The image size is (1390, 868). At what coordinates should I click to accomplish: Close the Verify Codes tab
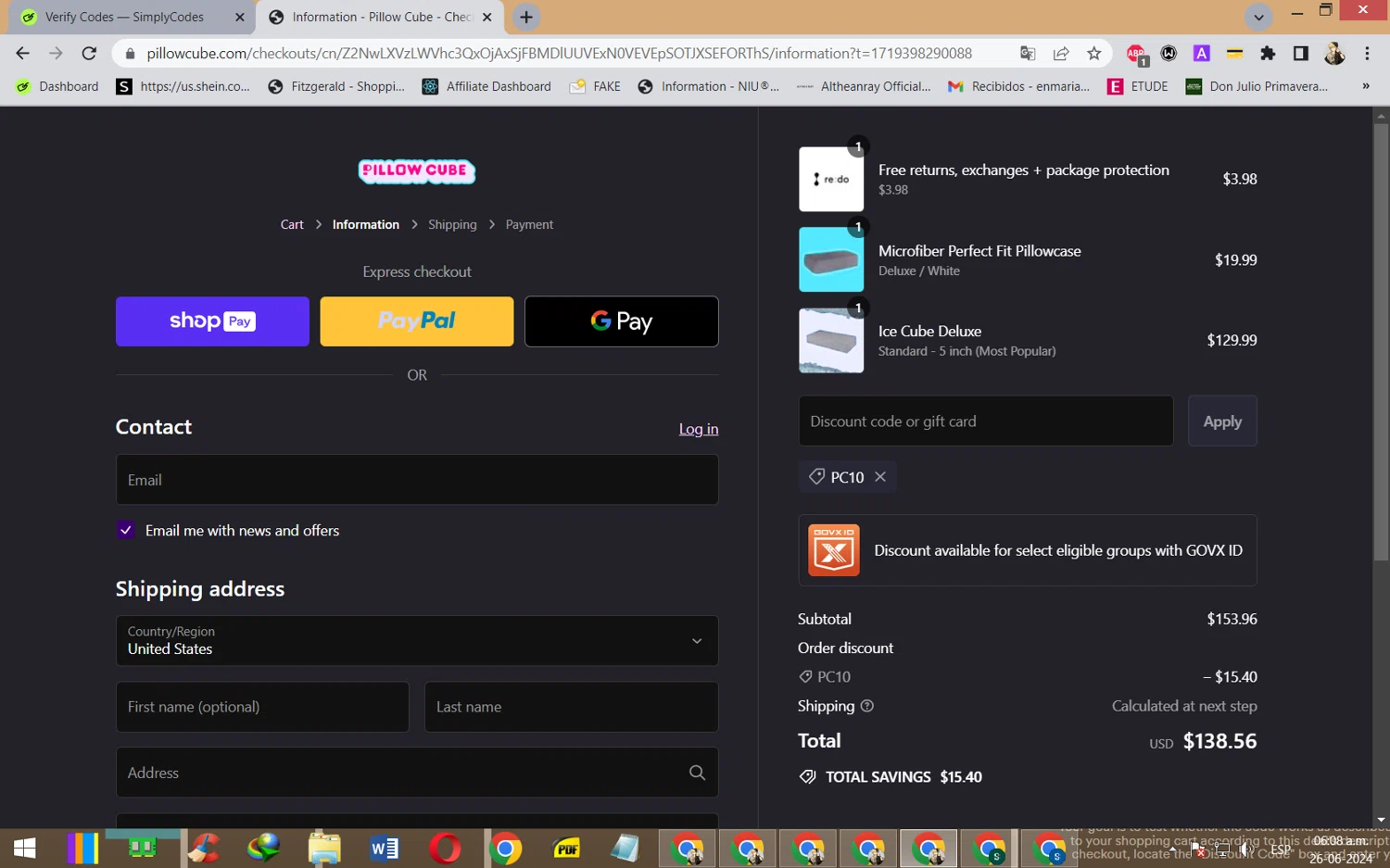(240, 17)
